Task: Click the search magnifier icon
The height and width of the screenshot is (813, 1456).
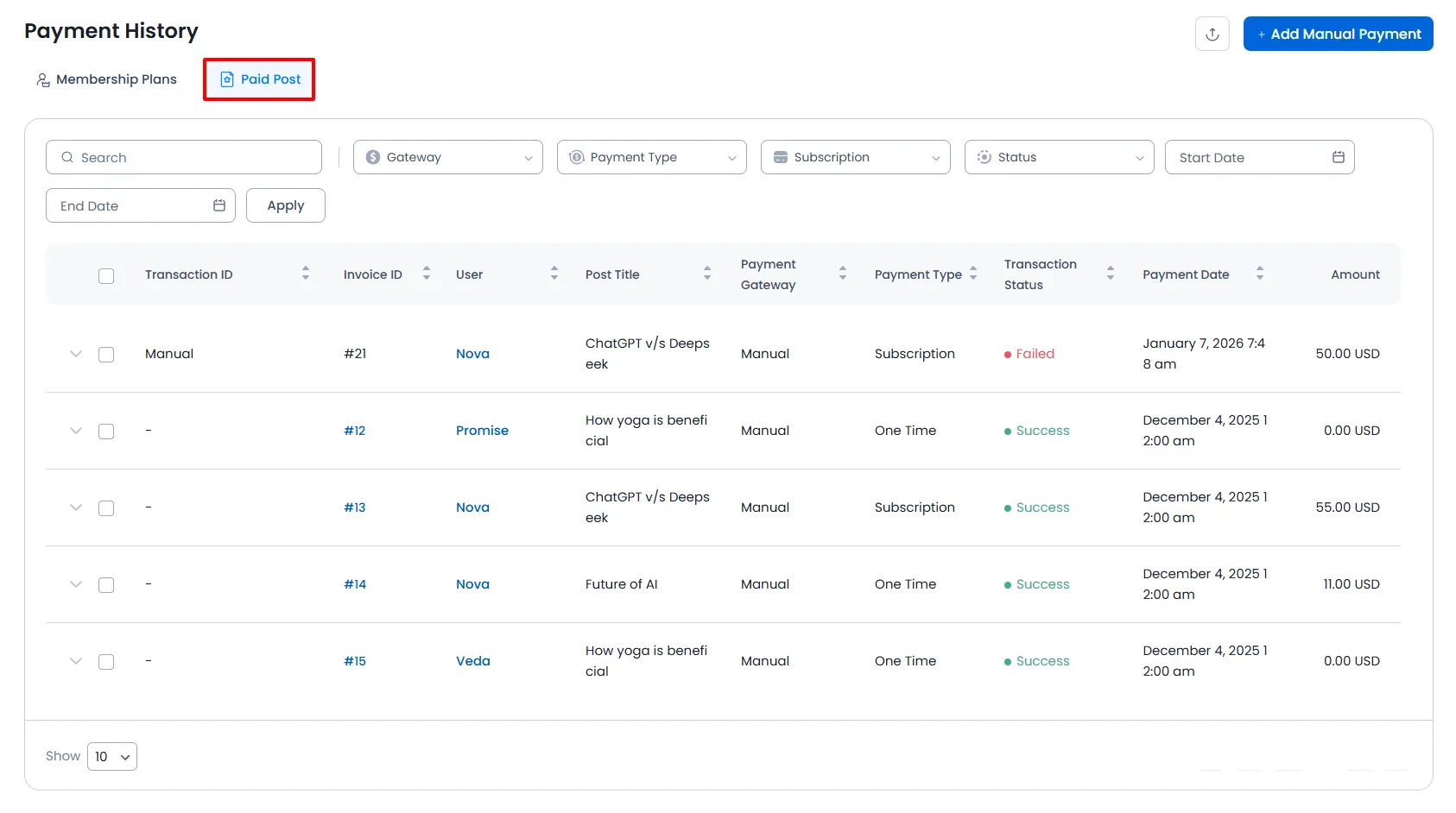Action: (66, 157)
